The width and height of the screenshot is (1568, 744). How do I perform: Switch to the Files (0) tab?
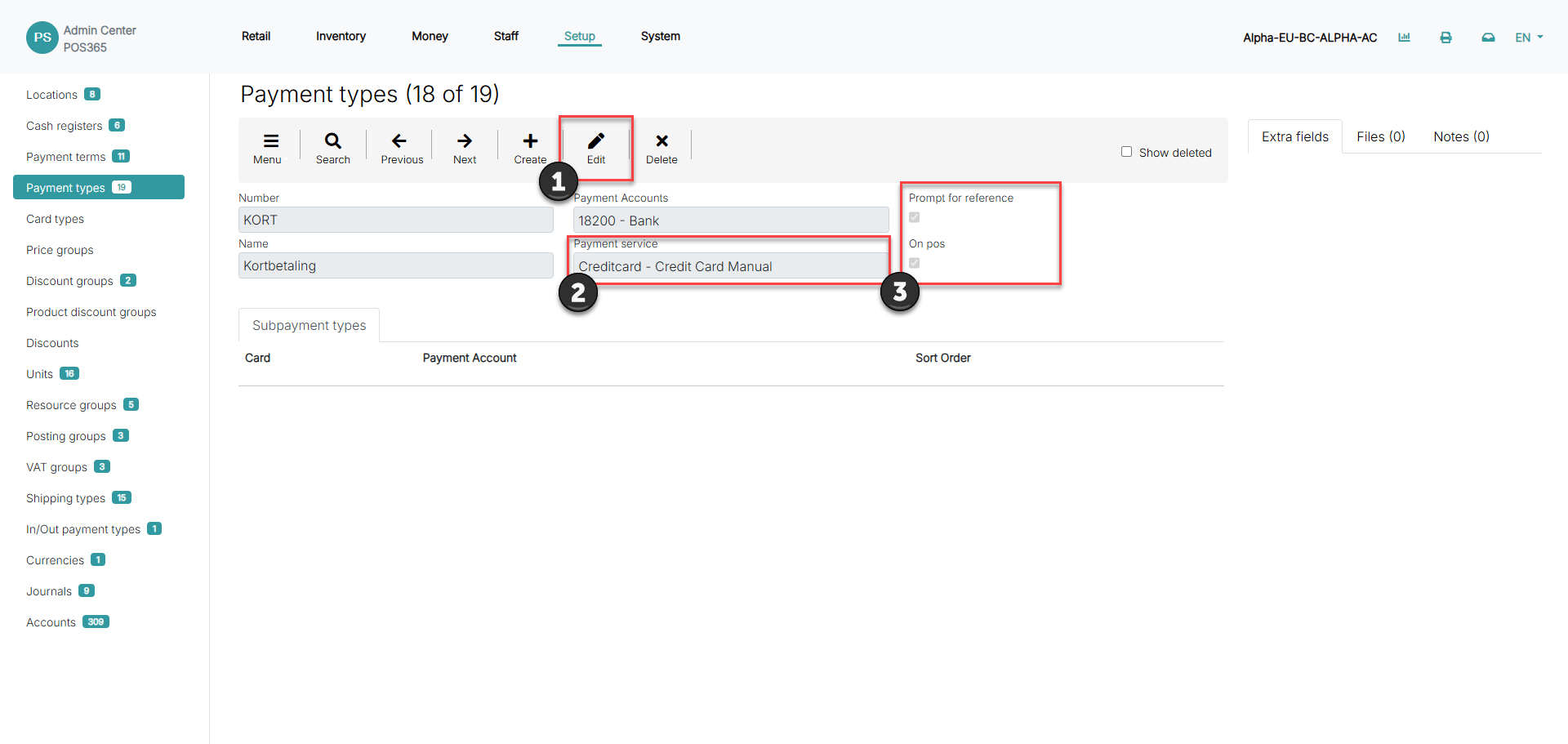coord(1381,136)
